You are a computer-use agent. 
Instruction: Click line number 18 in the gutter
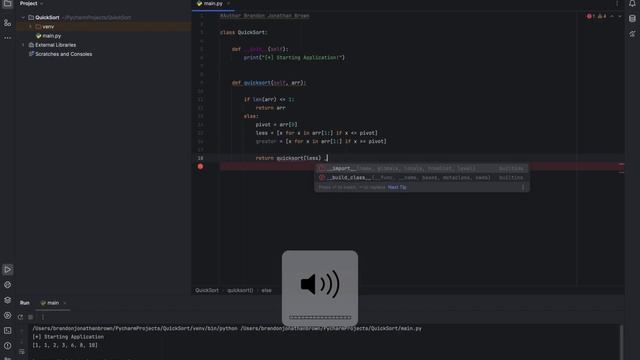pos(200,158)
